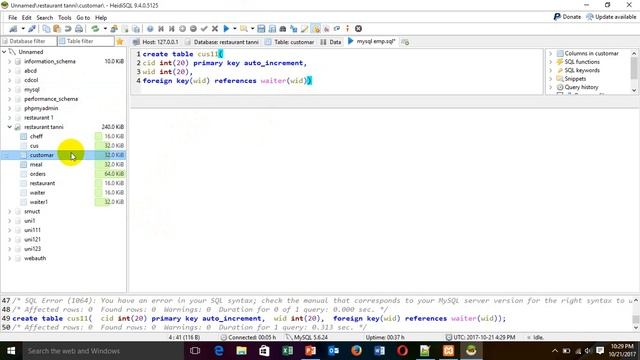Switch to the Host: 127.0.0.1 tab
Viewport: 640px width, 360px height.
pyautogui.click(x=156, y=42)
